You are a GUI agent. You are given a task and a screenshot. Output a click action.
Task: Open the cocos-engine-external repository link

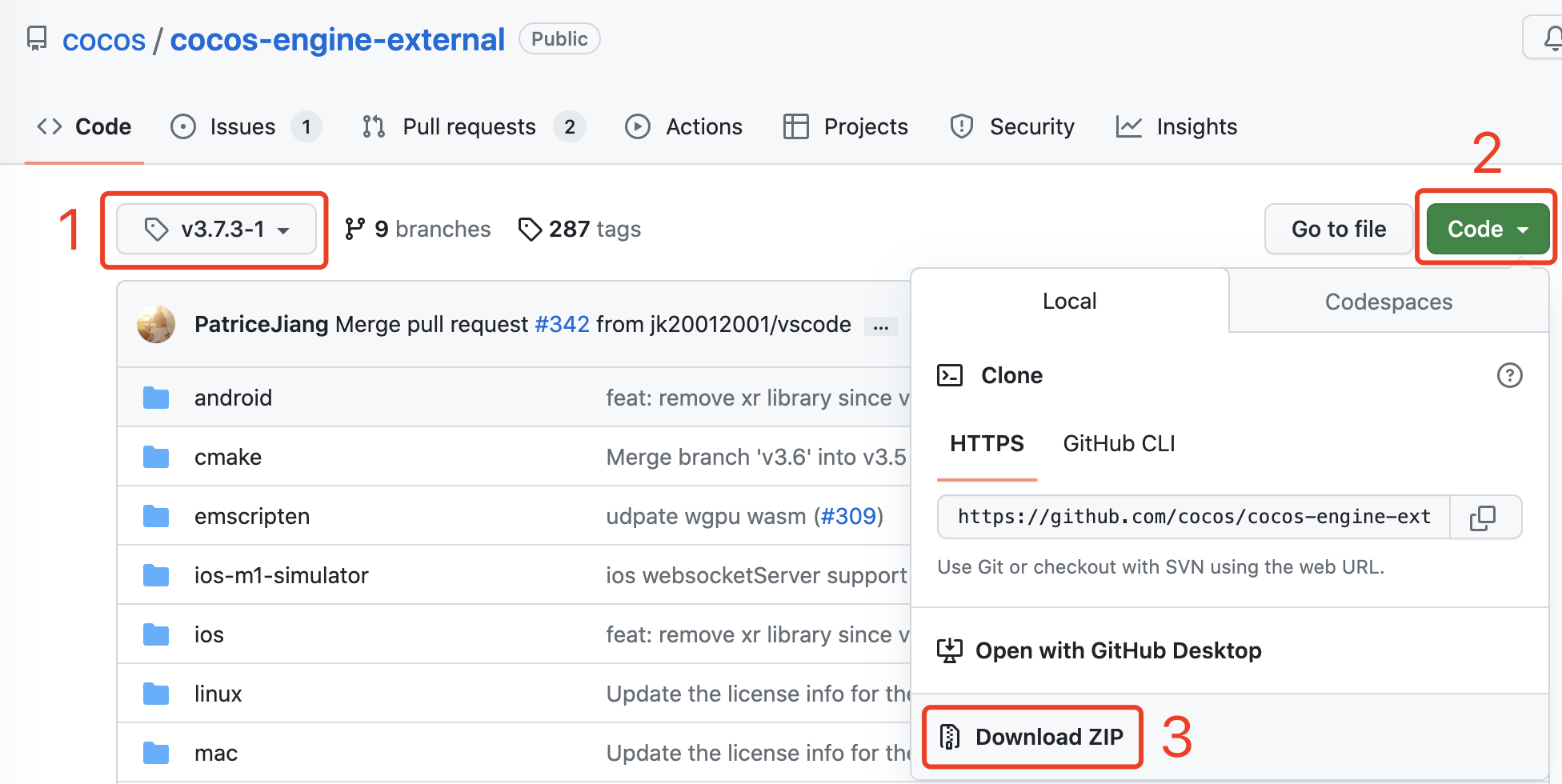pyautogui.click(x=338, y=40)
